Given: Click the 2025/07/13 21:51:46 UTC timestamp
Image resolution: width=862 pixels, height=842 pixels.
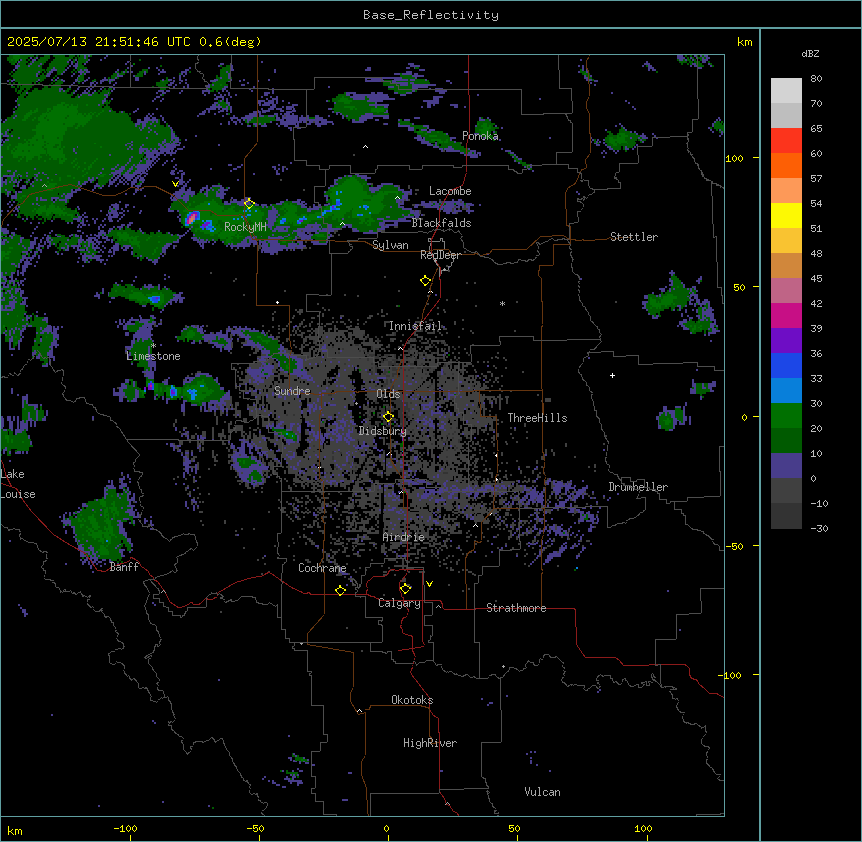Looking at the screenshot, I should tap(99, 42).
